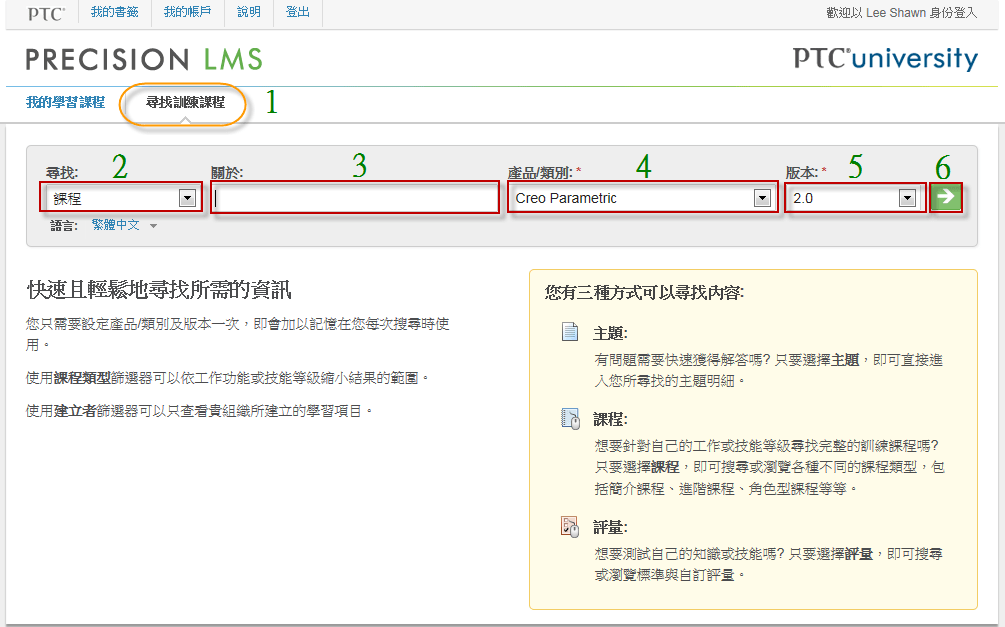Click the green arrow search button

pos(944,197)
